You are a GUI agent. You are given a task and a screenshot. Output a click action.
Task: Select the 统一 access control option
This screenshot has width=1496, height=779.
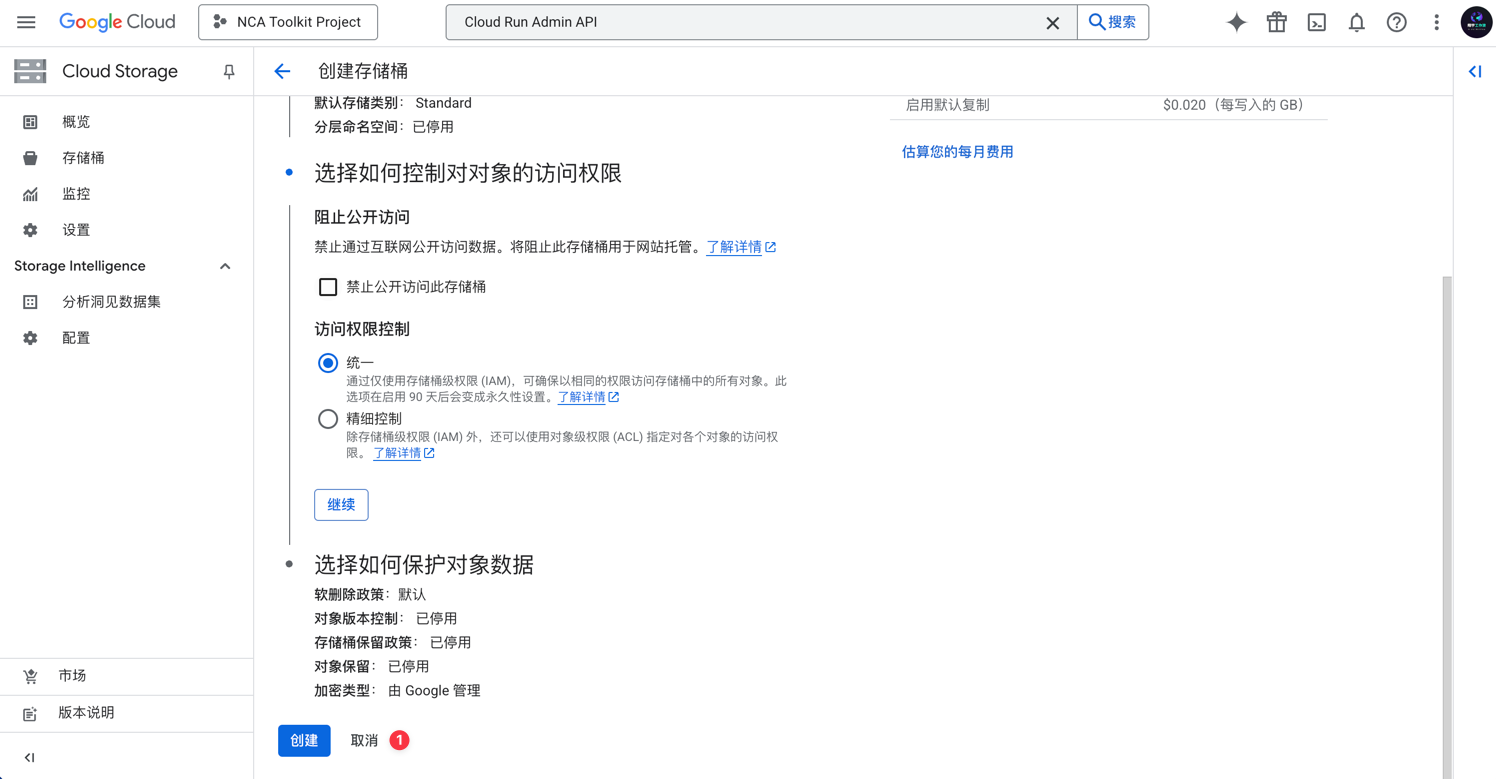click(327, 362)
